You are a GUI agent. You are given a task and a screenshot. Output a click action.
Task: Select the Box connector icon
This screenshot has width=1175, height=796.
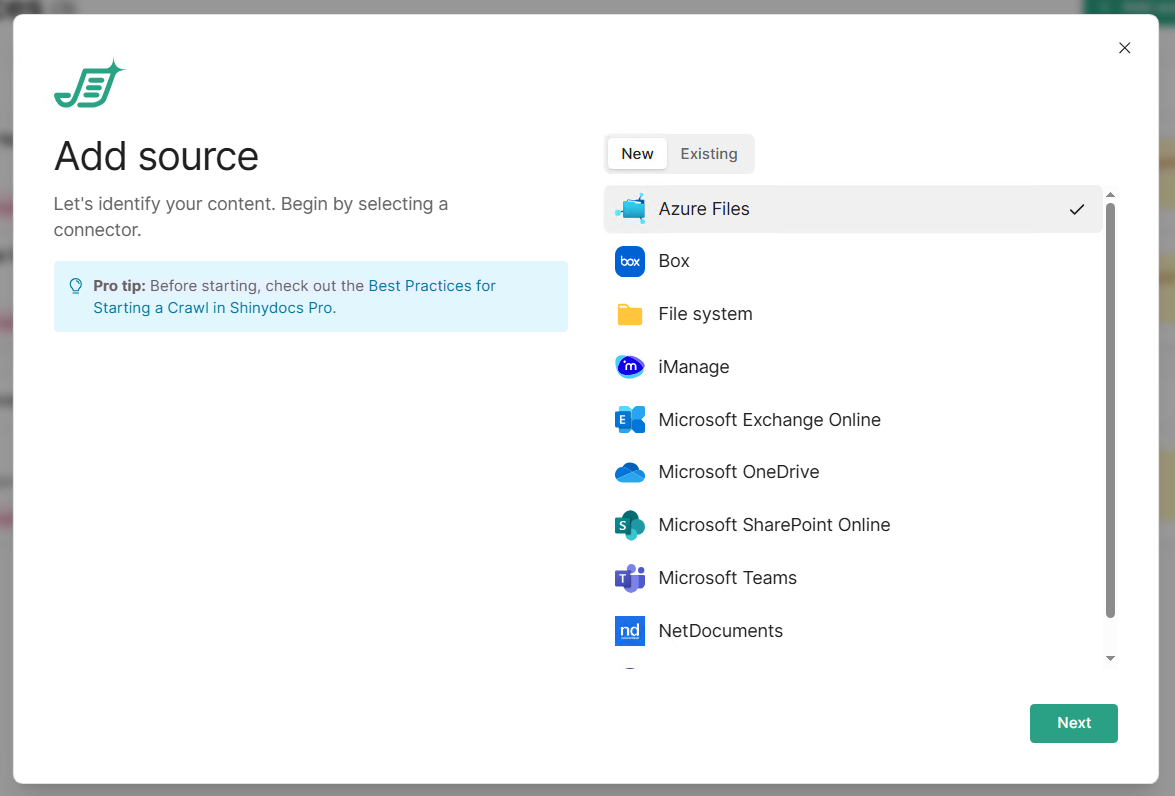click(x=630, y=261)
